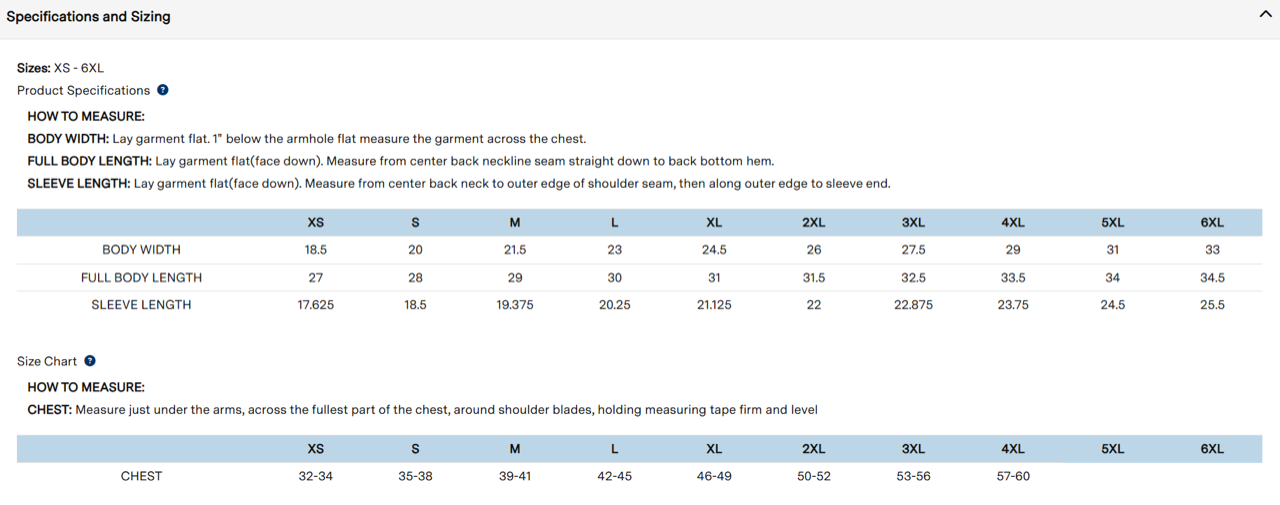Click the Size Chart label text
1280x505 pixels.
pyautogui.click(x=47, y=361)
